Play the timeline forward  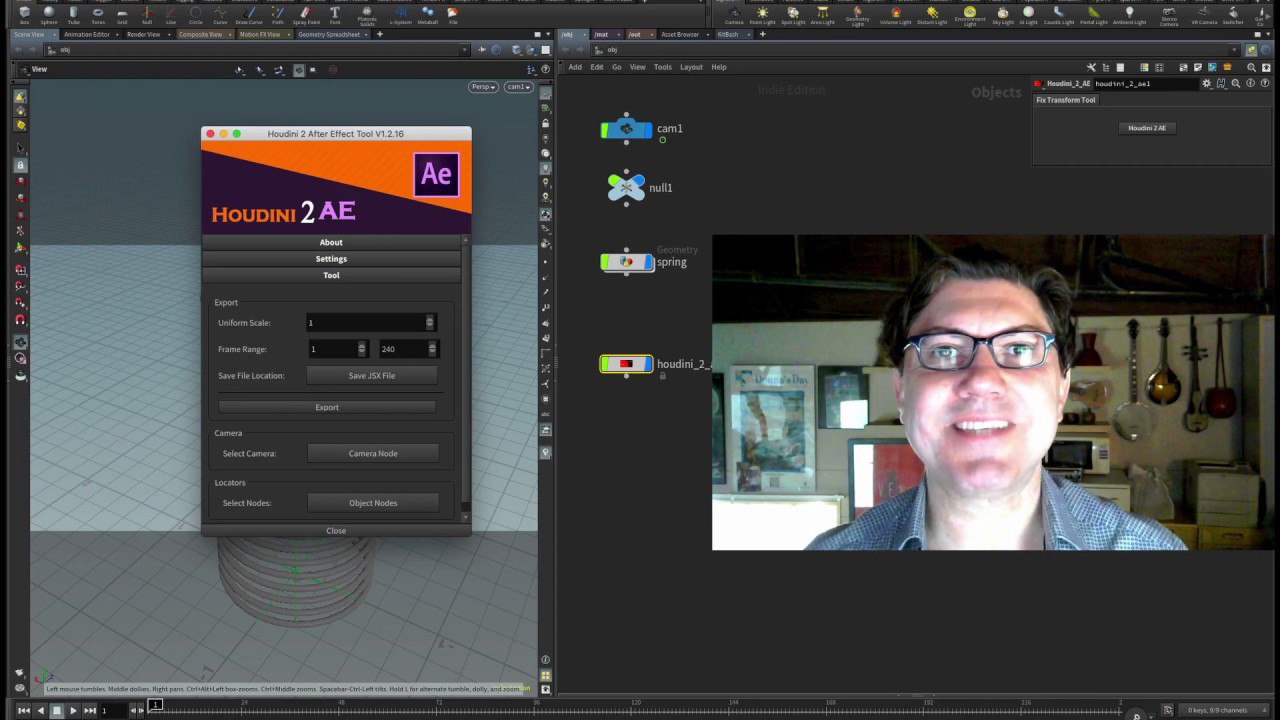coord(73,710)
